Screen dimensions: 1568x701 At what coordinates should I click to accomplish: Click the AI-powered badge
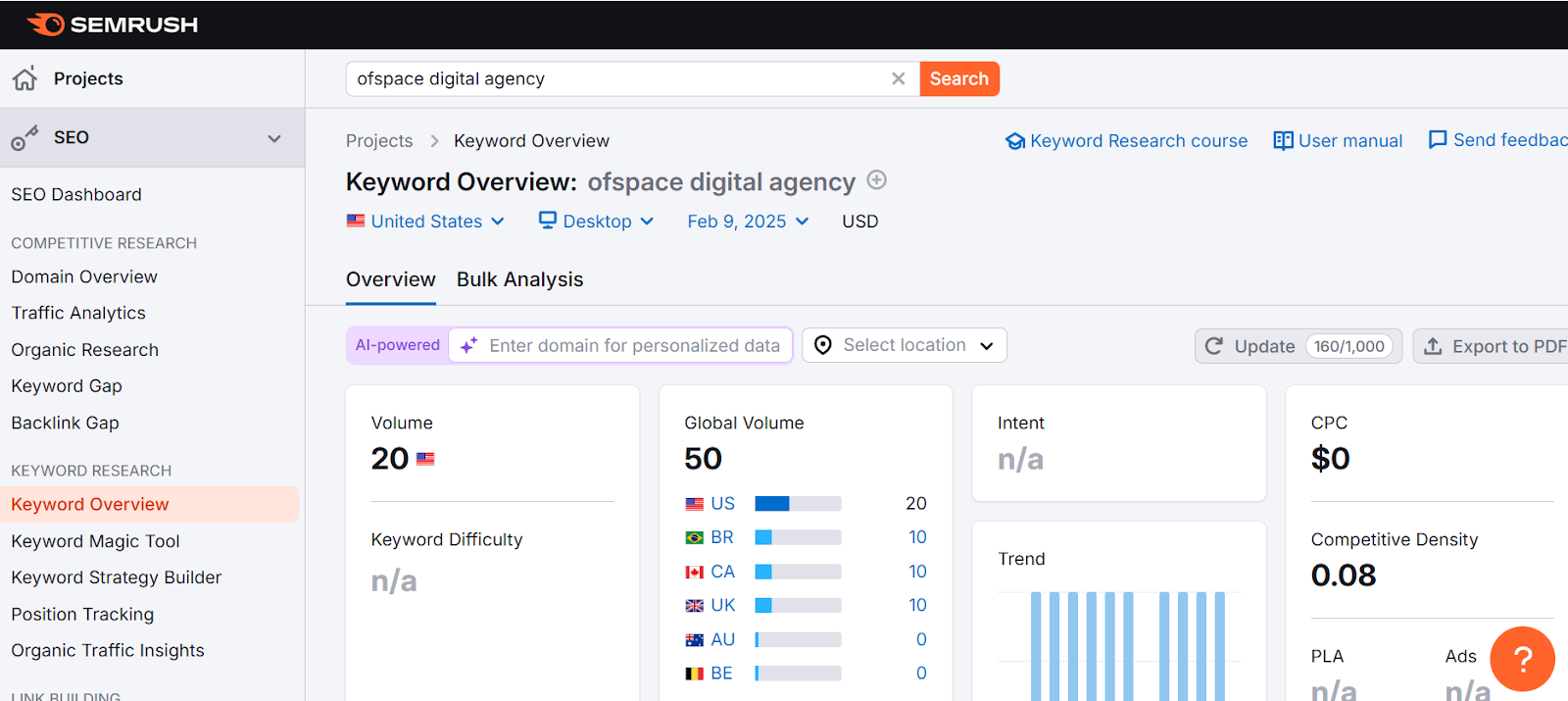coord(397,345)
